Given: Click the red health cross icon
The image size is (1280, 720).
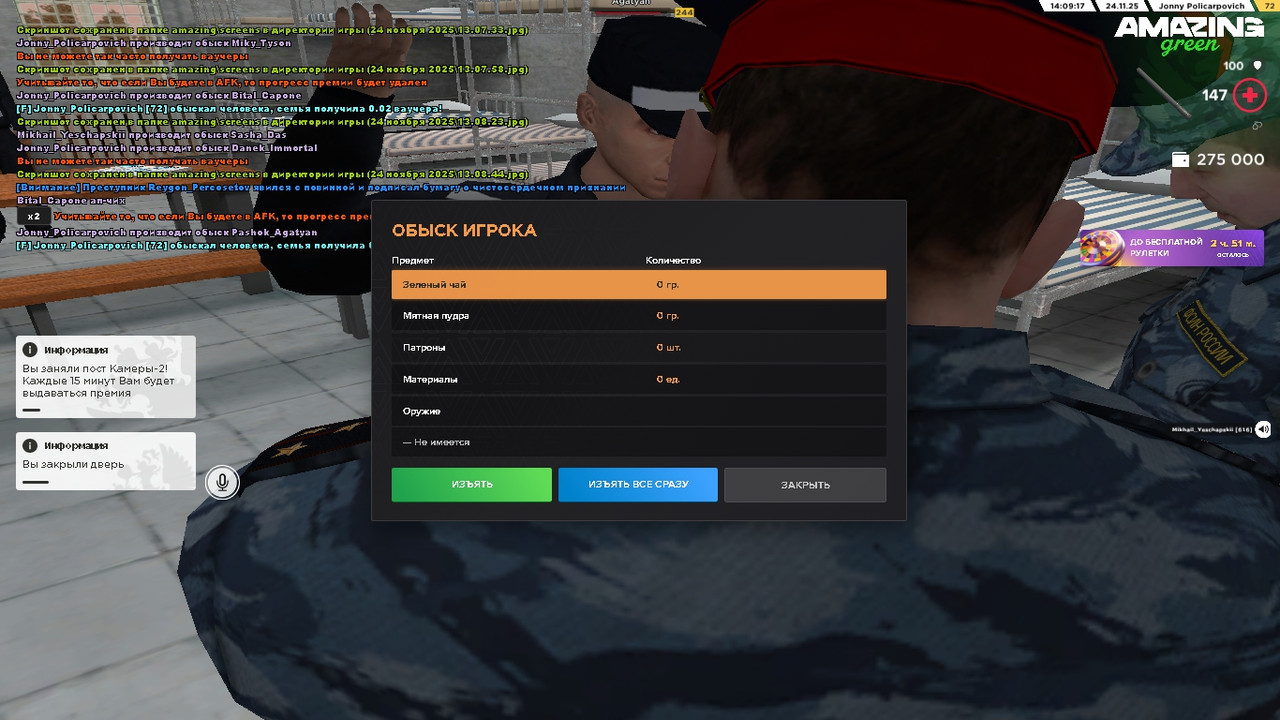Looking at the screenshot, I should click(1249, 96).
